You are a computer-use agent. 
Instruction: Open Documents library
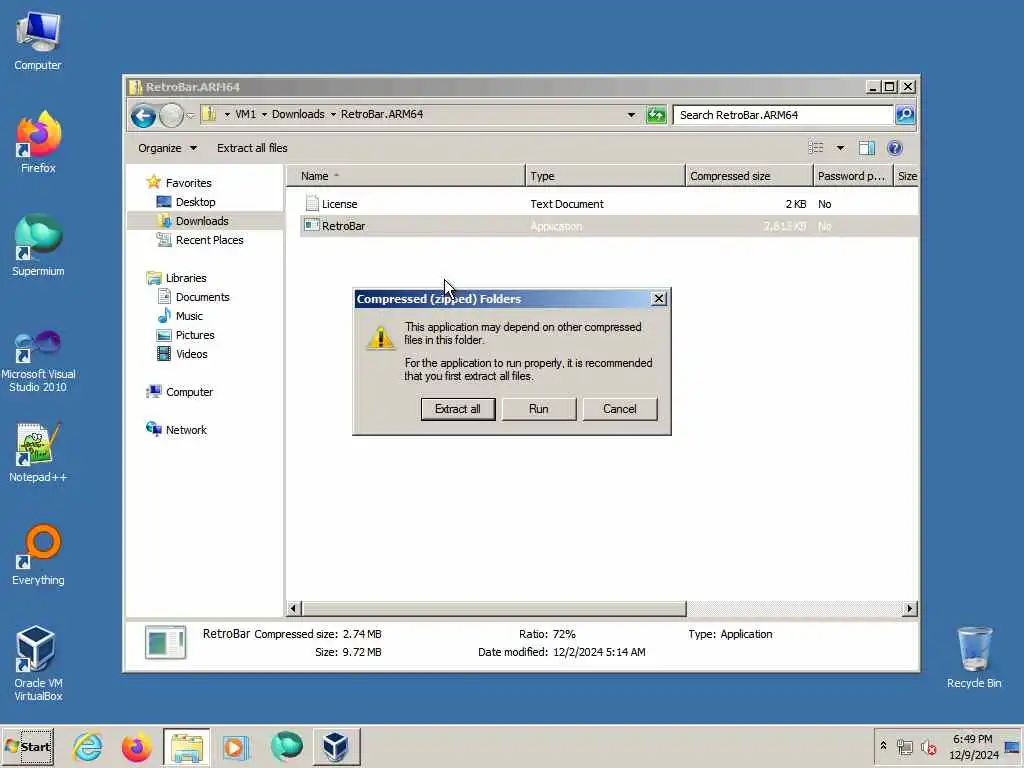[202, 296]
